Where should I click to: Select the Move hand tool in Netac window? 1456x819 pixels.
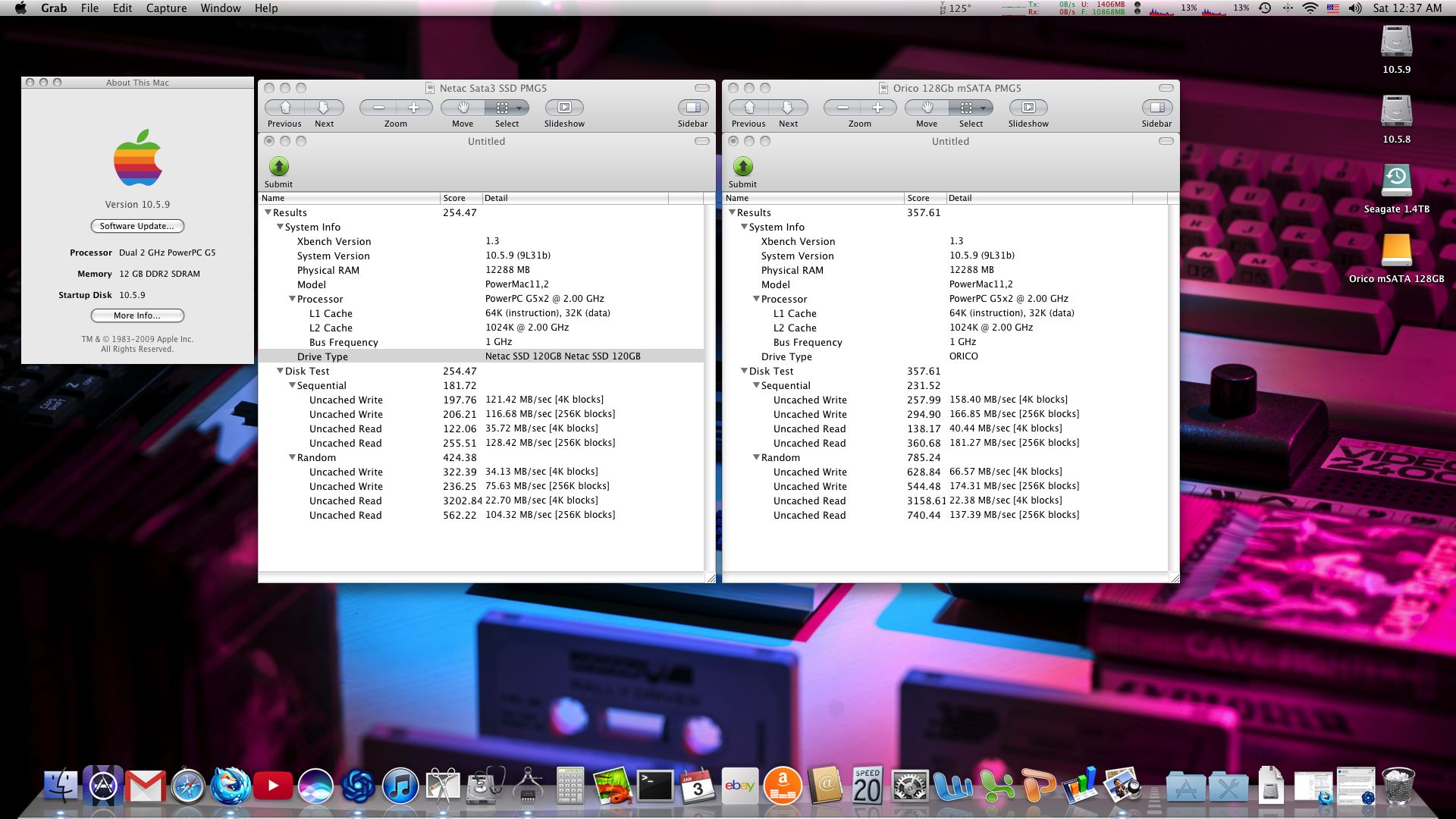(x=463, y=108)
